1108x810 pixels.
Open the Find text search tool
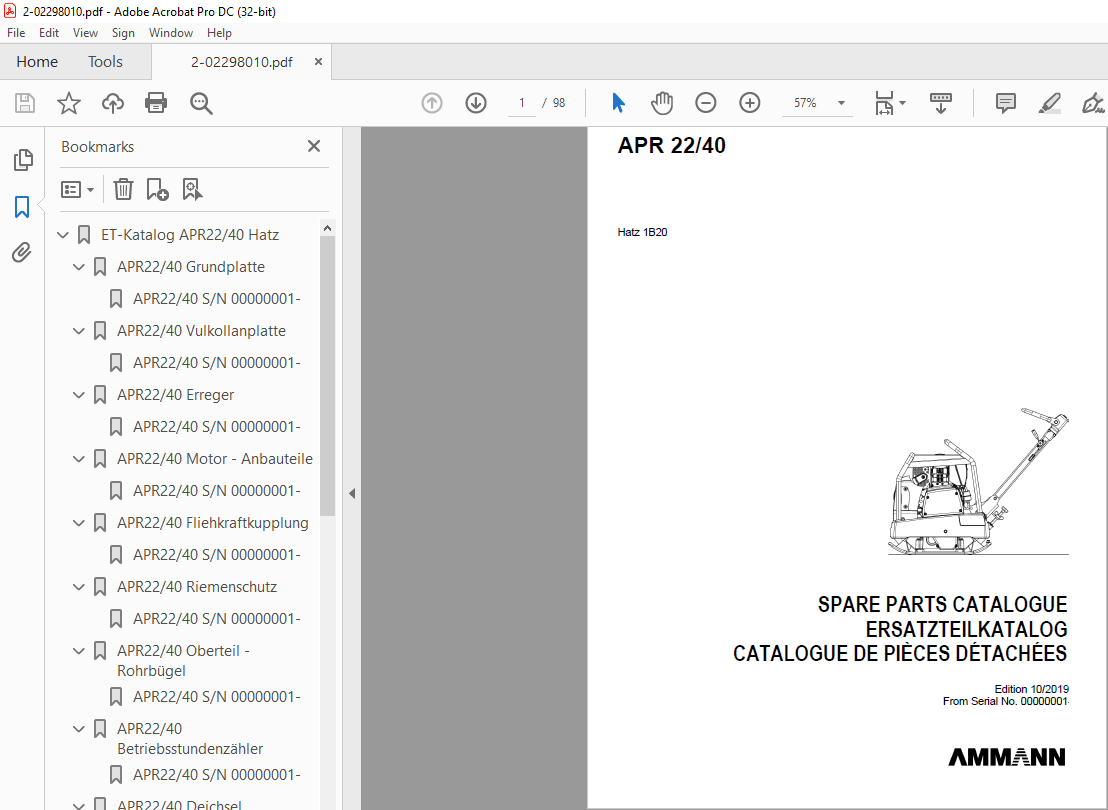point(201,103)
